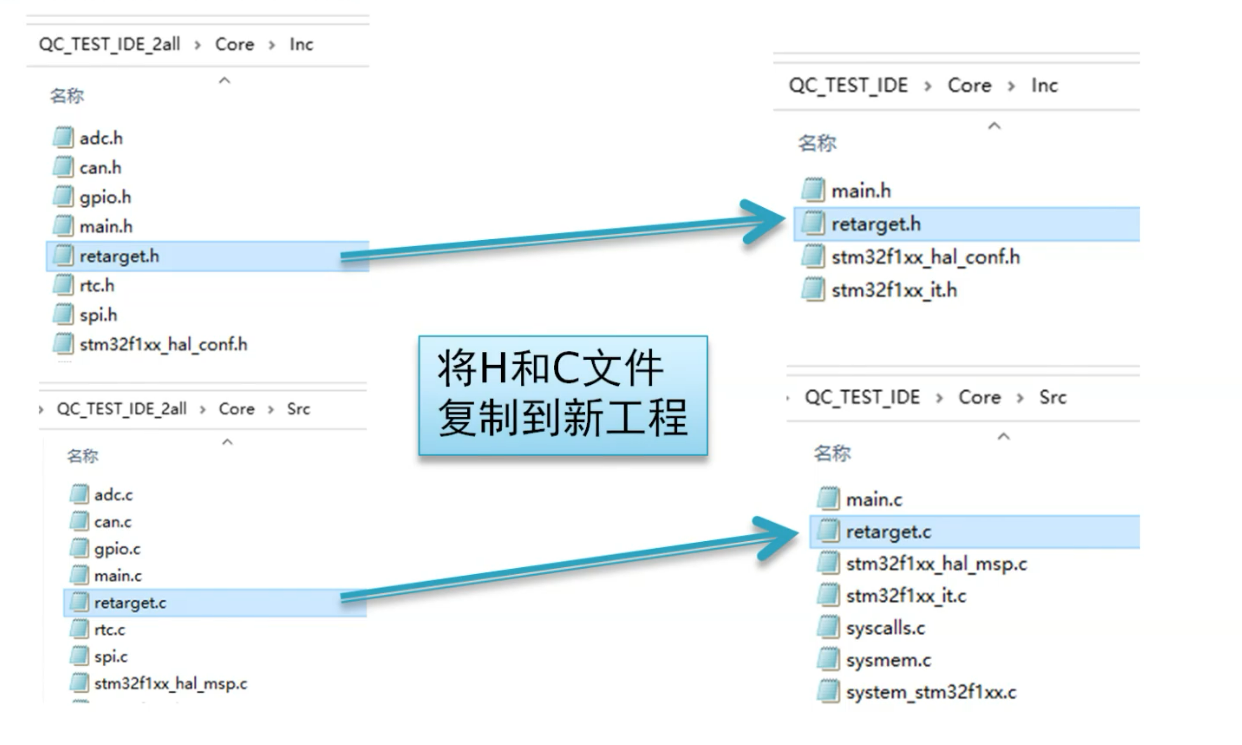Open Core breadcrumb in new QC_TEST_IDE Src path
This screenshot has height=745, width=1242.
coord(980,397)
